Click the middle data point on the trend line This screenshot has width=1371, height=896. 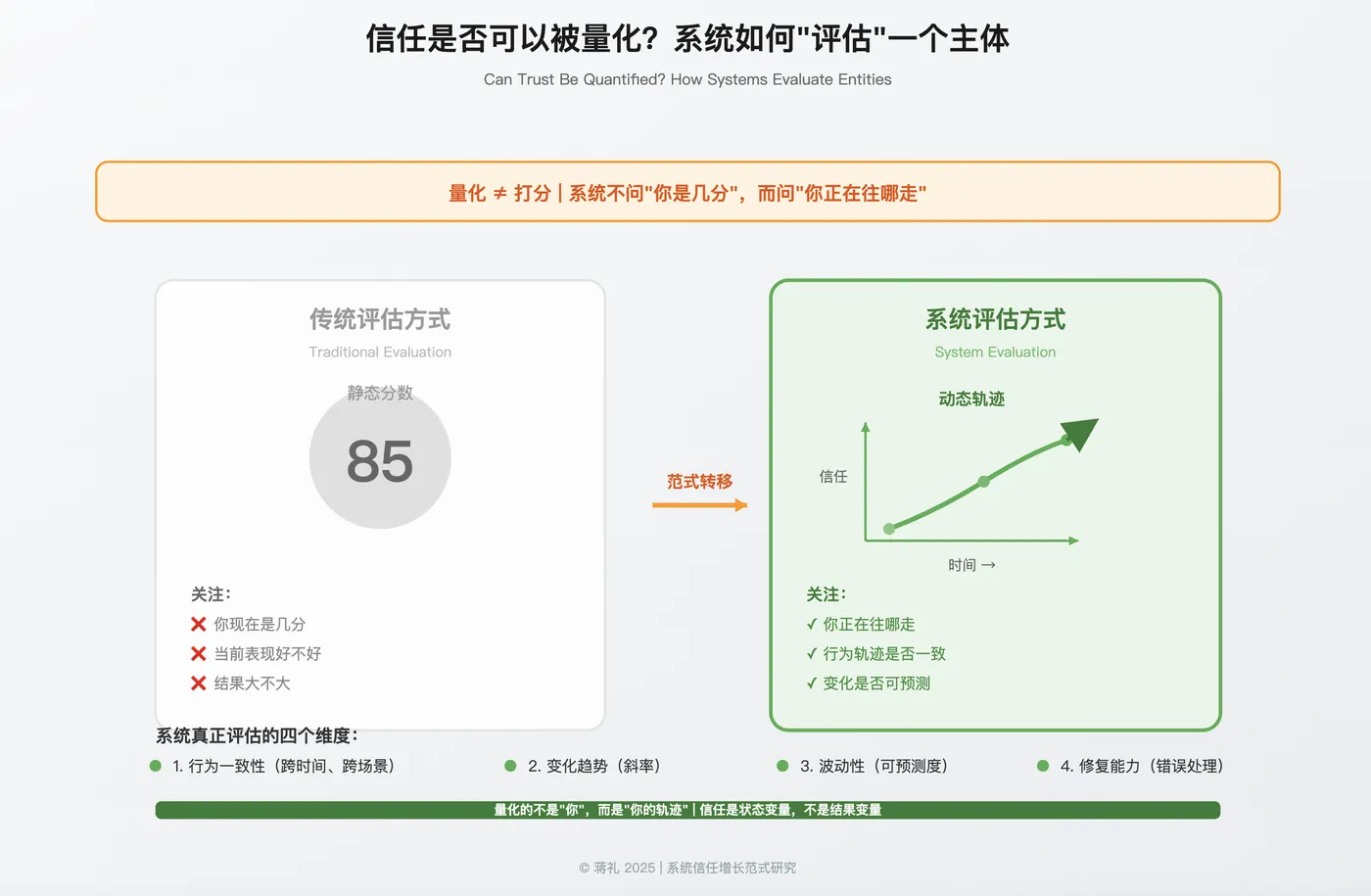point(983,482)
